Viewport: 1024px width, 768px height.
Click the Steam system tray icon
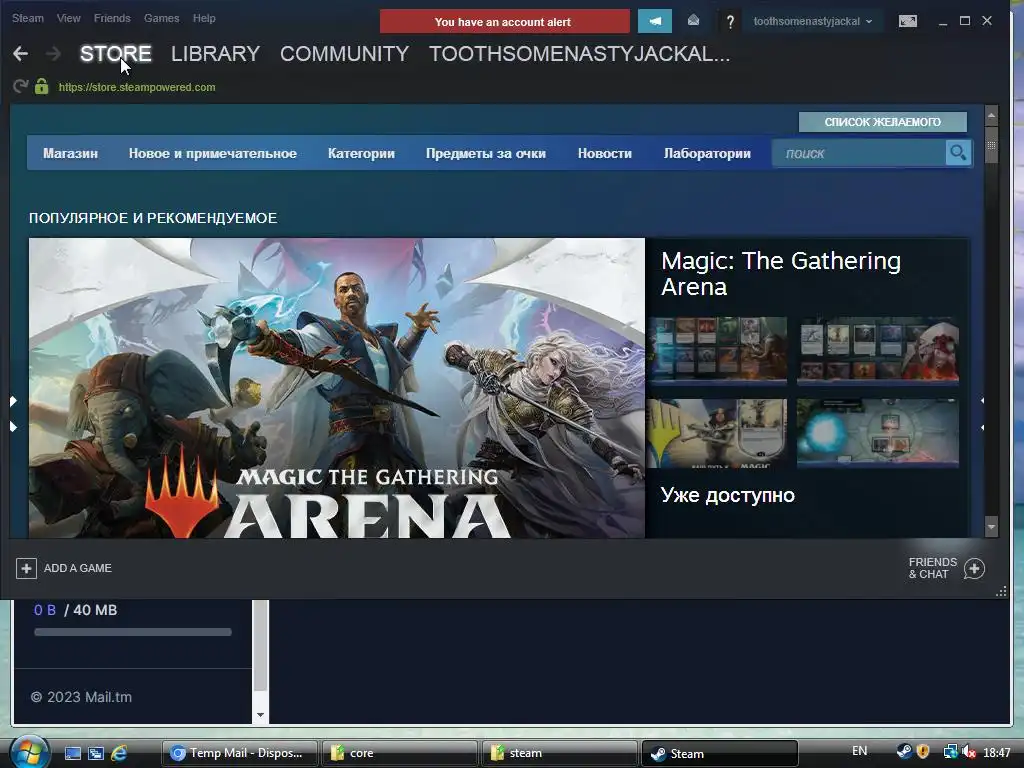click(904, 752)
